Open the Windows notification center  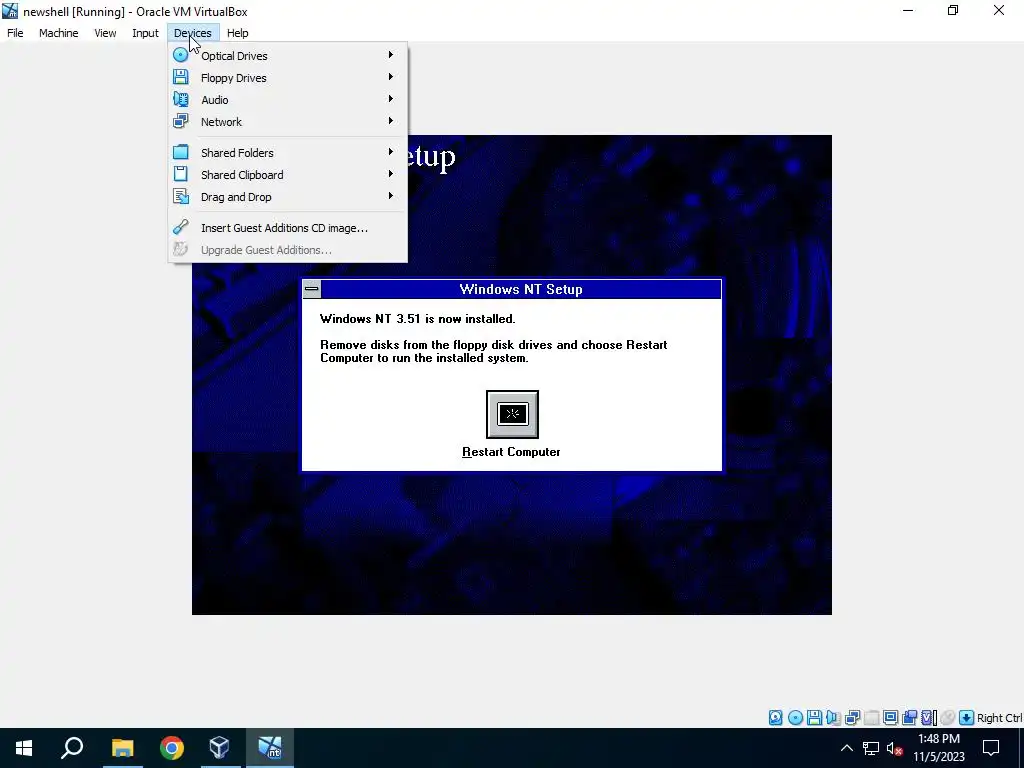click(x=991, y=748)
